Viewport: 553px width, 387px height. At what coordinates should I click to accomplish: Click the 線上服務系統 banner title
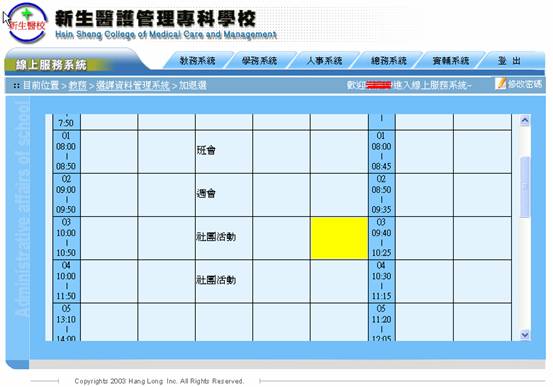[51, 65]
